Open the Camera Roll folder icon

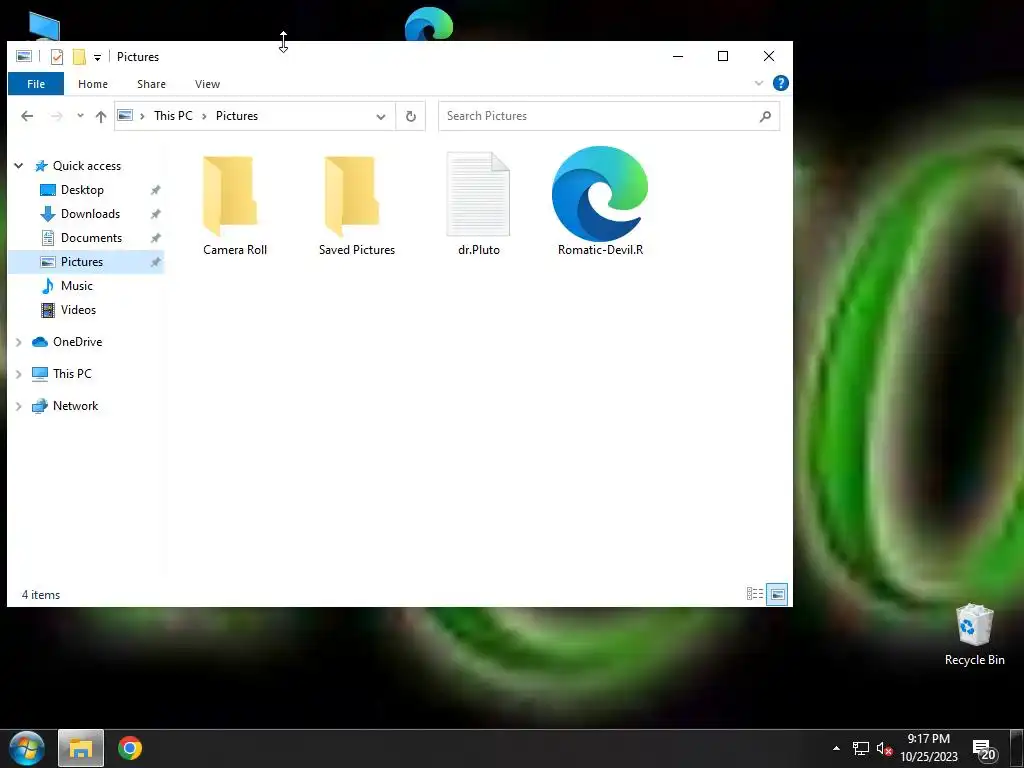pyautogui.click(x=230, y=196)
